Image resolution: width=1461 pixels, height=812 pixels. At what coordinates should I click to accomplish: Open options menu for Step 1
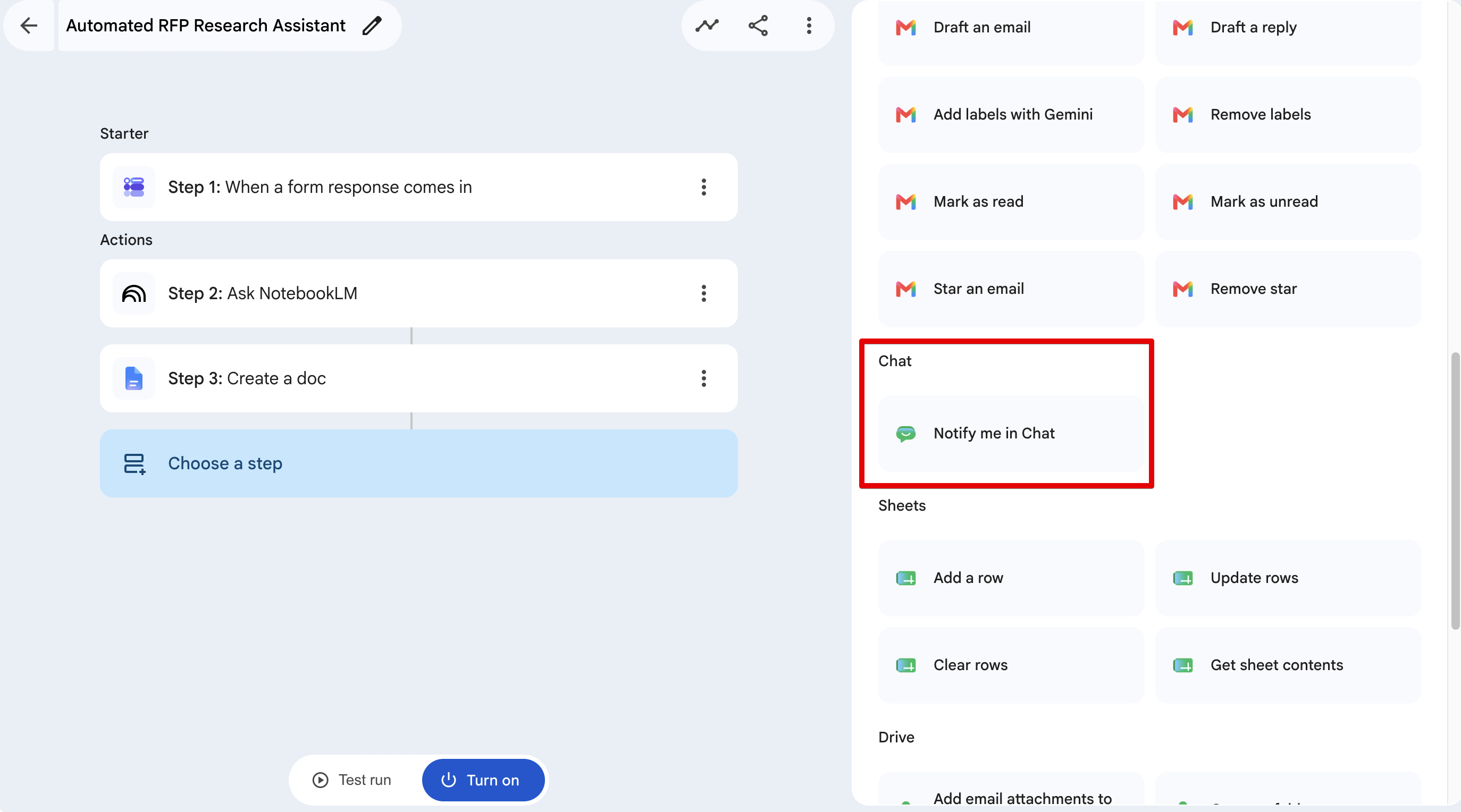click(x=704, y=187)
